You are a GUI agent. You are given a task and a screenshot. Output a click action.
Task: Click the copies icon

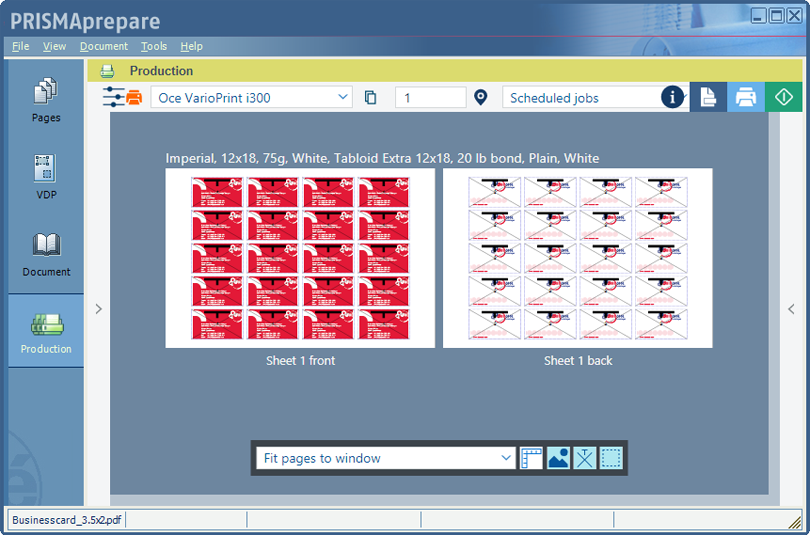[370, 97]
